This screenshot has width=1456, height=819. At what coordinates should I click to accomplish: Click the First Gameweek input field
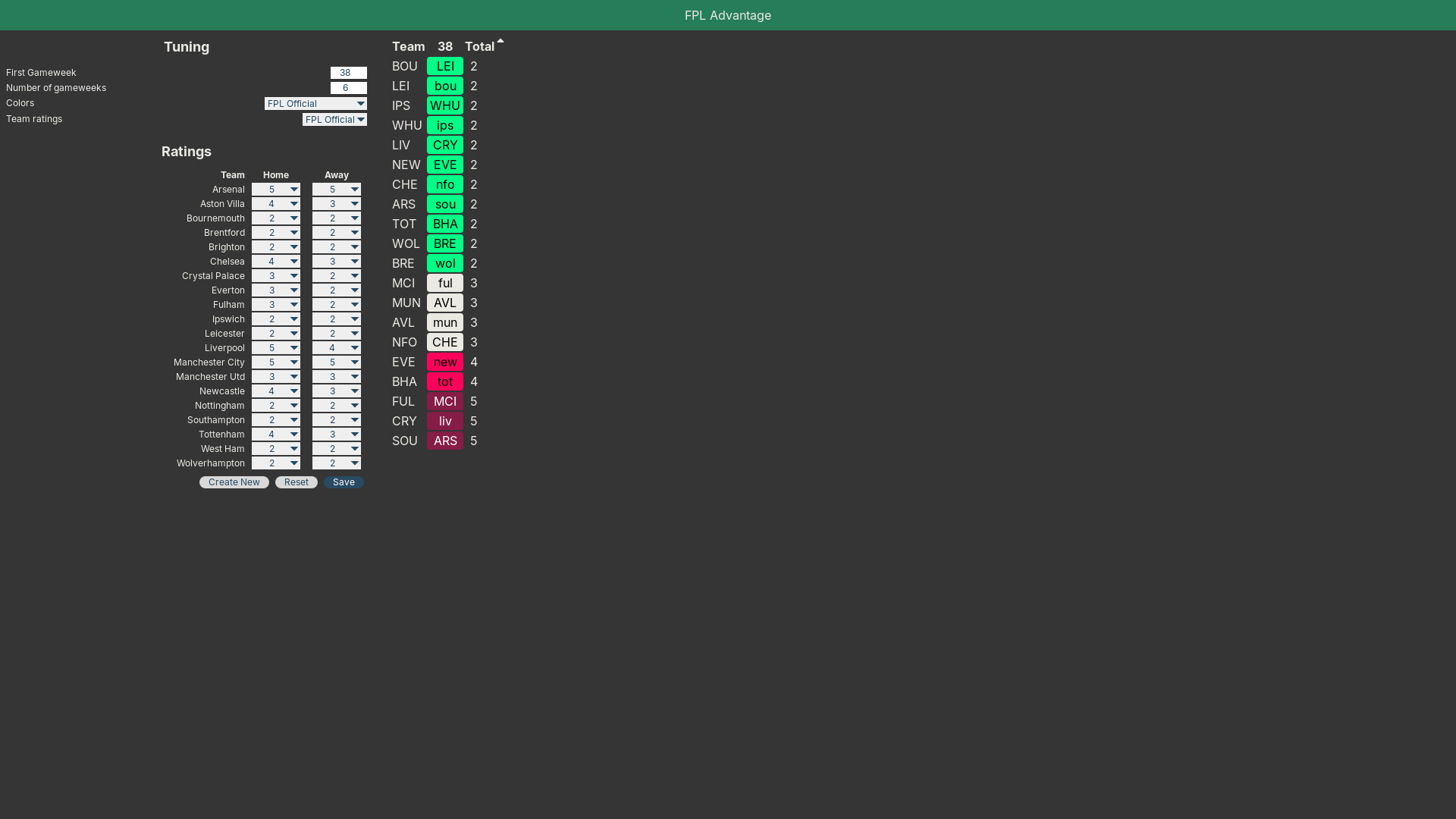(349, 73)
